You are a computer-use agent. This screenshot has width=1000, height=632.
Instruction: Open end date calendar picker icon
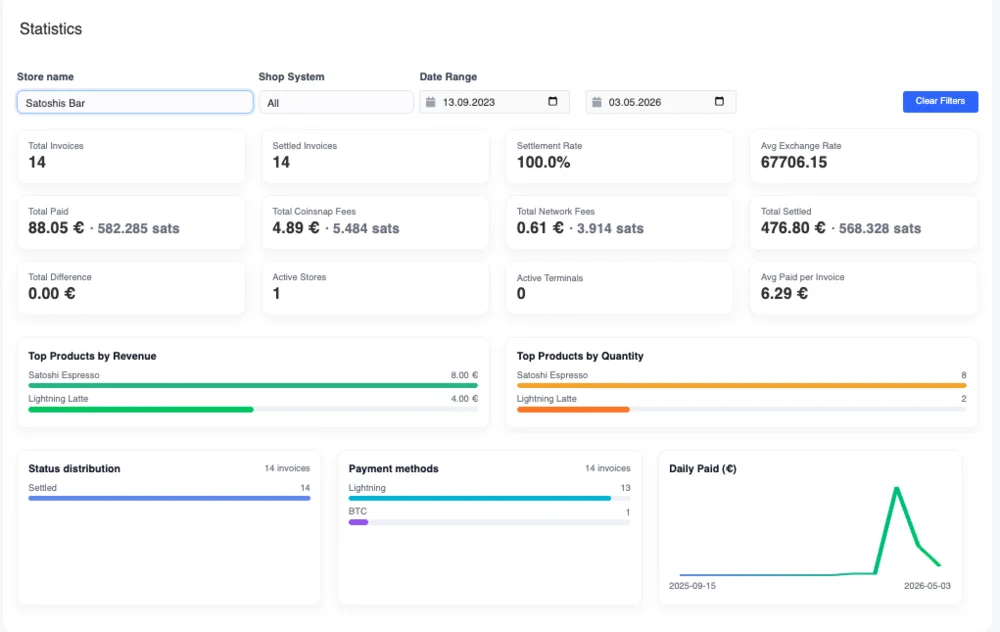coord(719,101)
